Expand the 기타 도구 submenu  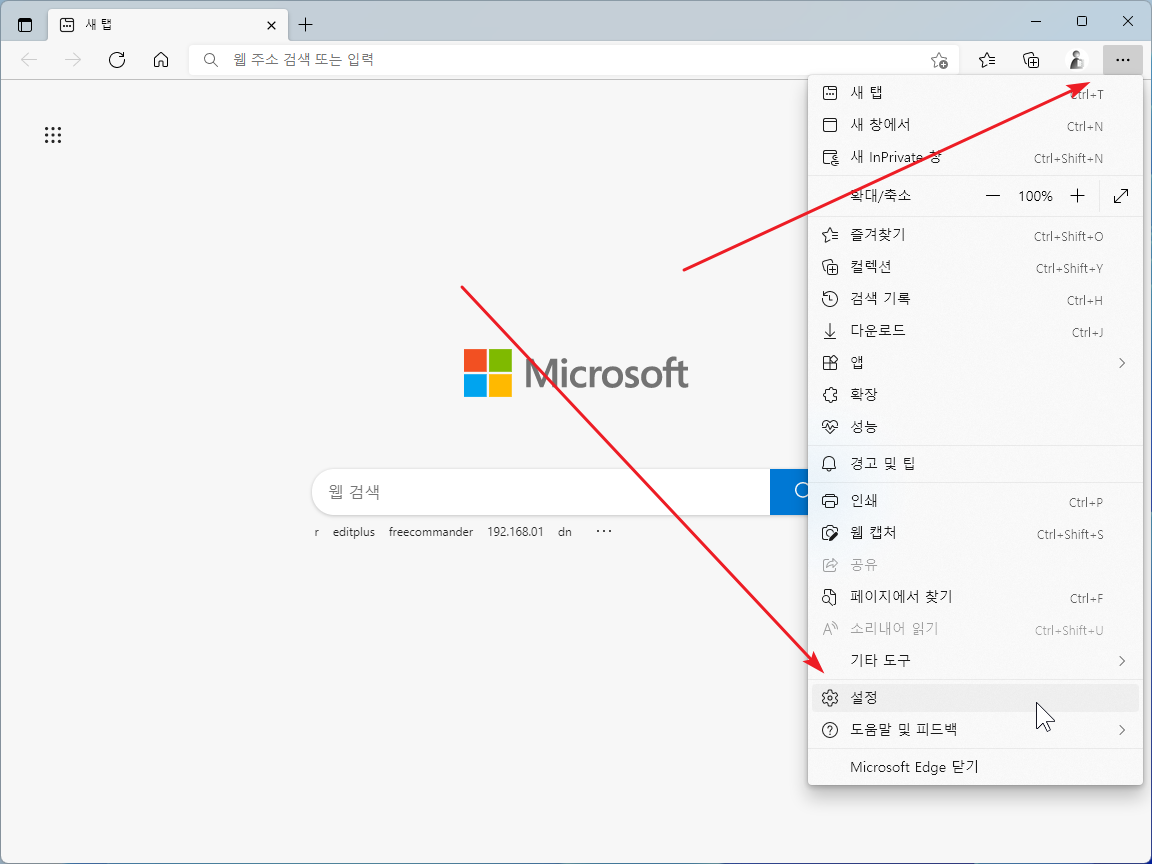coord(975,661)
